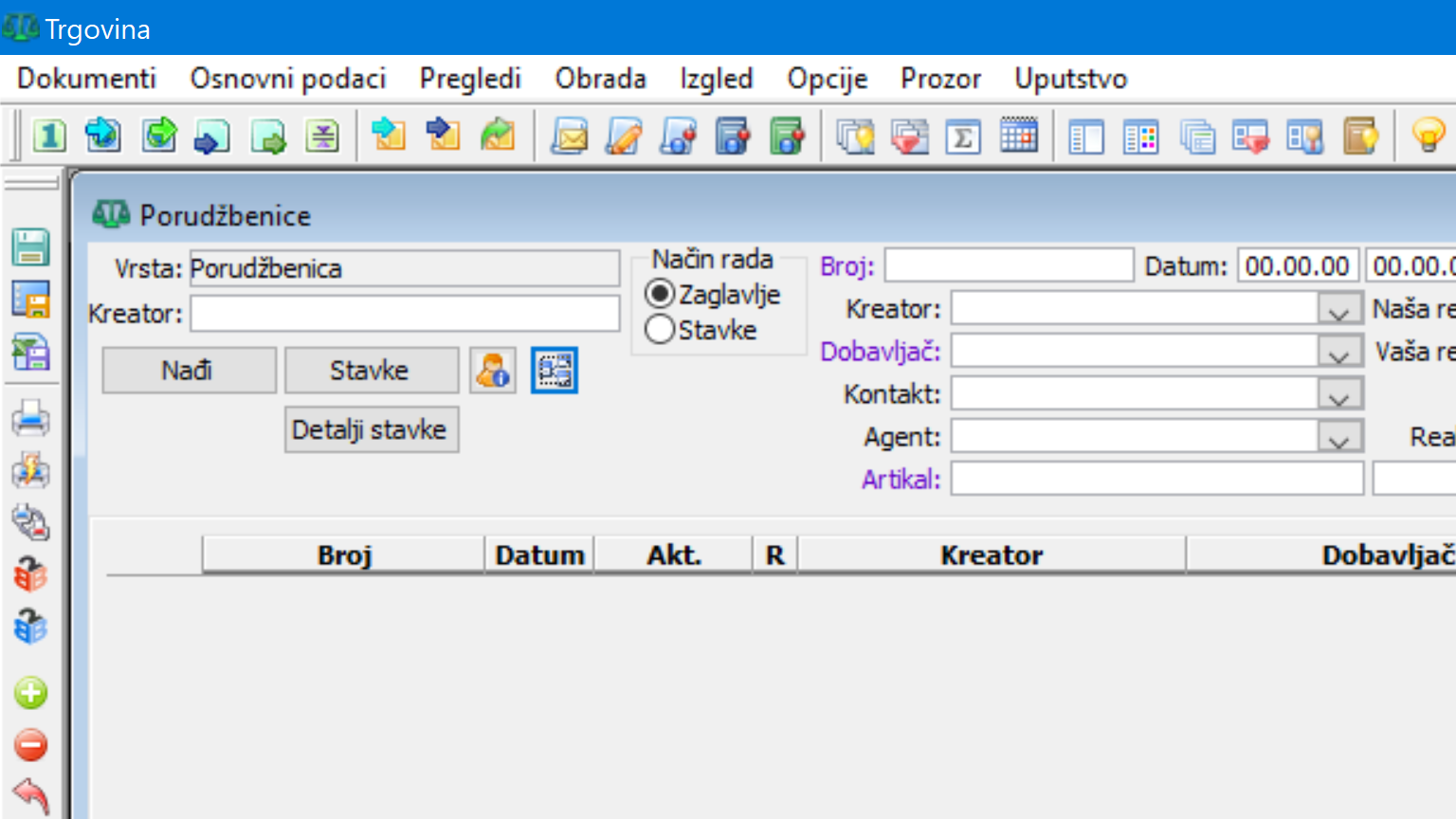Open the Osnovni podaci menu
The height and width of the screenshot is (819, 1456).
tap(288, 79)
